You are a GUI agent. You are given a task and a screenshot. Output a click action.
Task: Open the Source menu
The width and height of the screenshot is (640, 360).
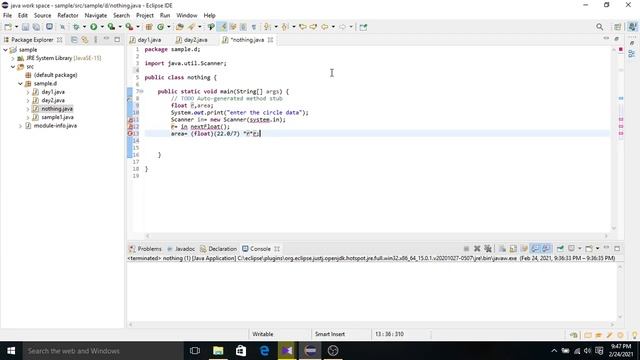pyautogui.click(x=42, y=16)
